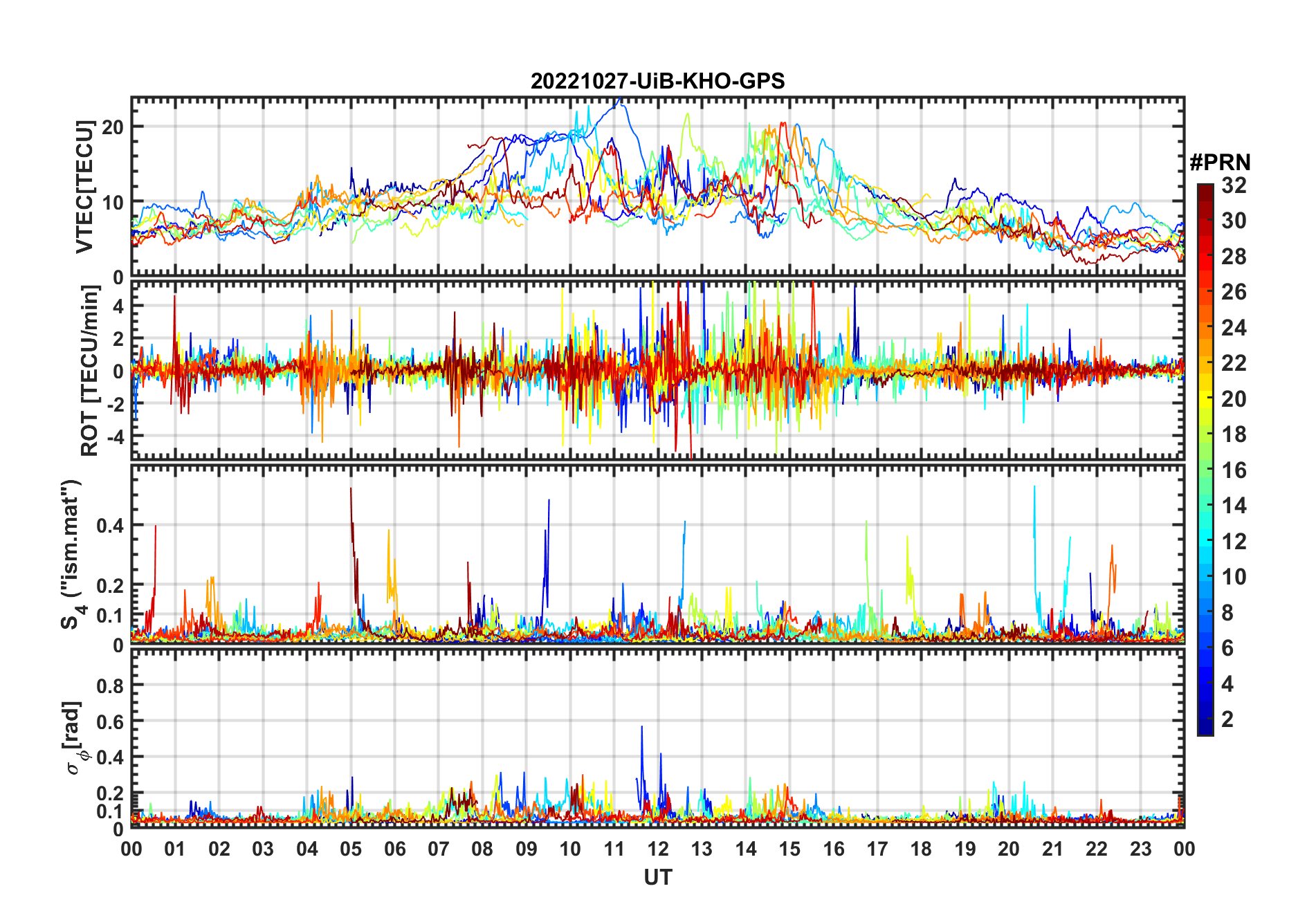
Task: Click the ROT [TECU/min] y-axis label
Action: [x=89, y=371]
